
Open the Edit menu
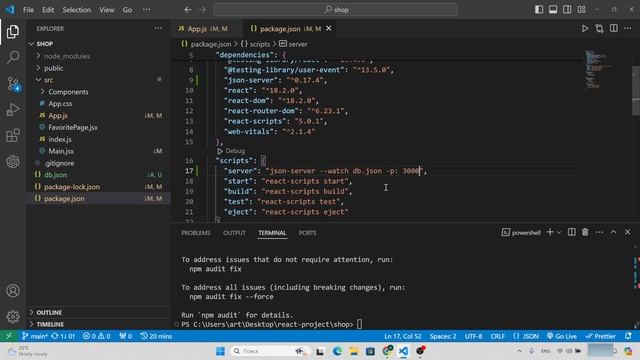(x=48, y=10)
